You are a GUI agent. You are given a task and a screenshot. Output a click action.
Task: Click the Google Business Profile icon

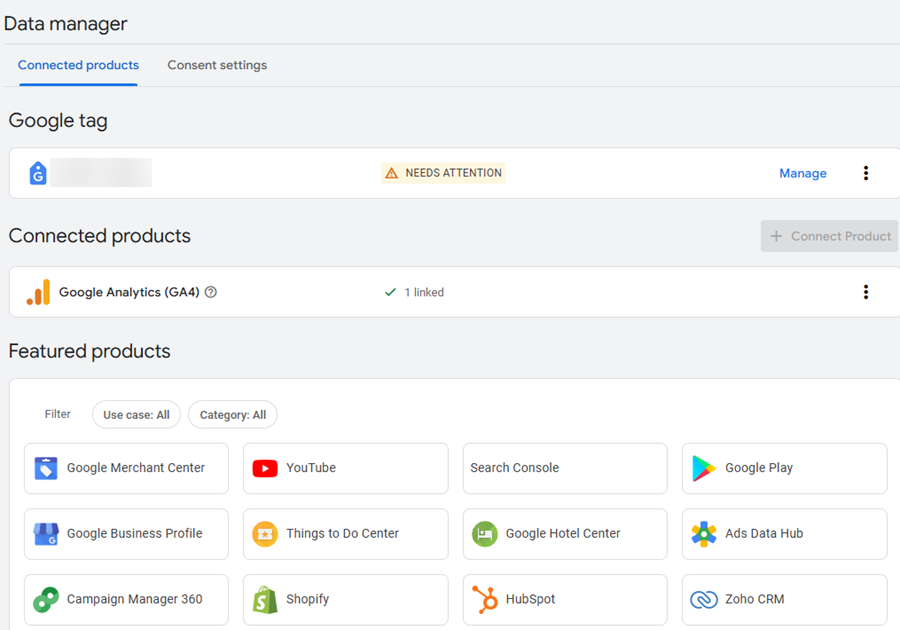[x=46, y=534]
